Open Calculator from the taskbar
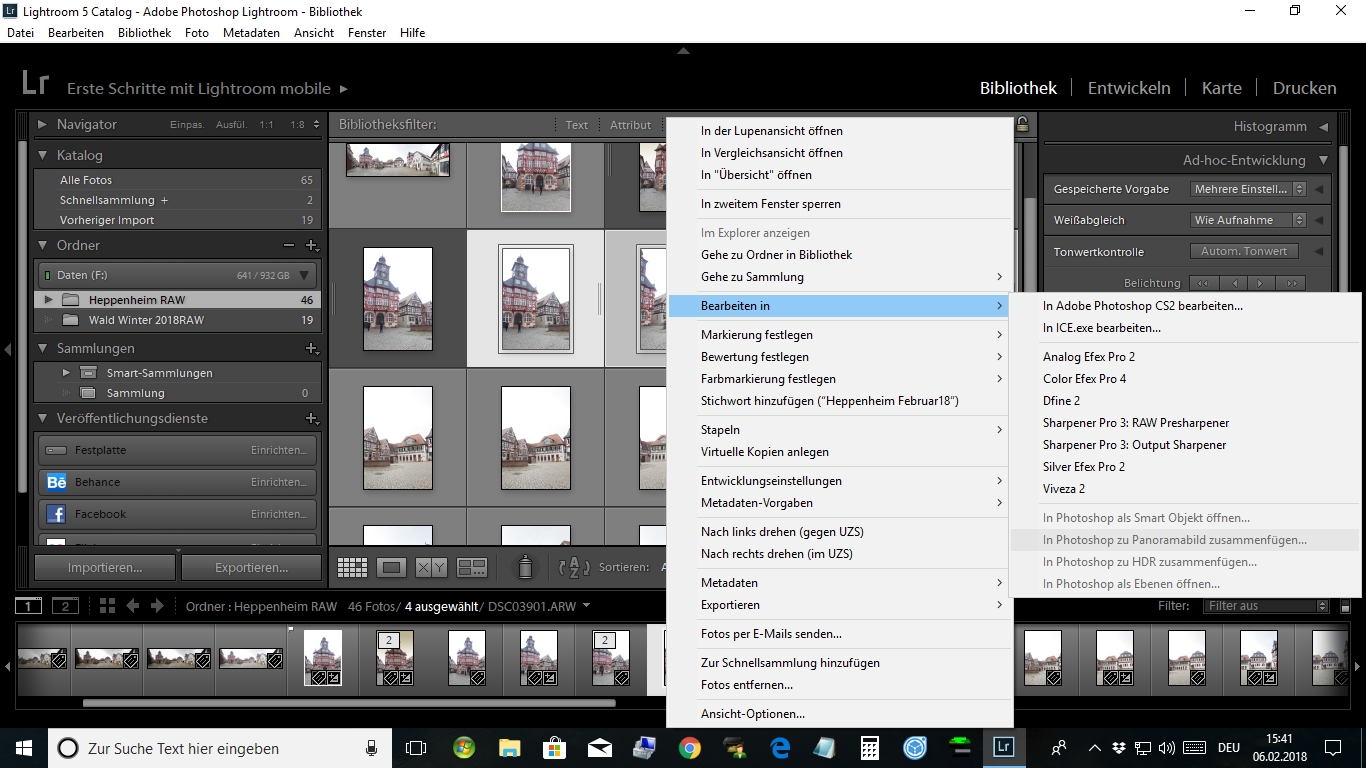Screen dimensions: 1366x768 (x=870, y=748)
